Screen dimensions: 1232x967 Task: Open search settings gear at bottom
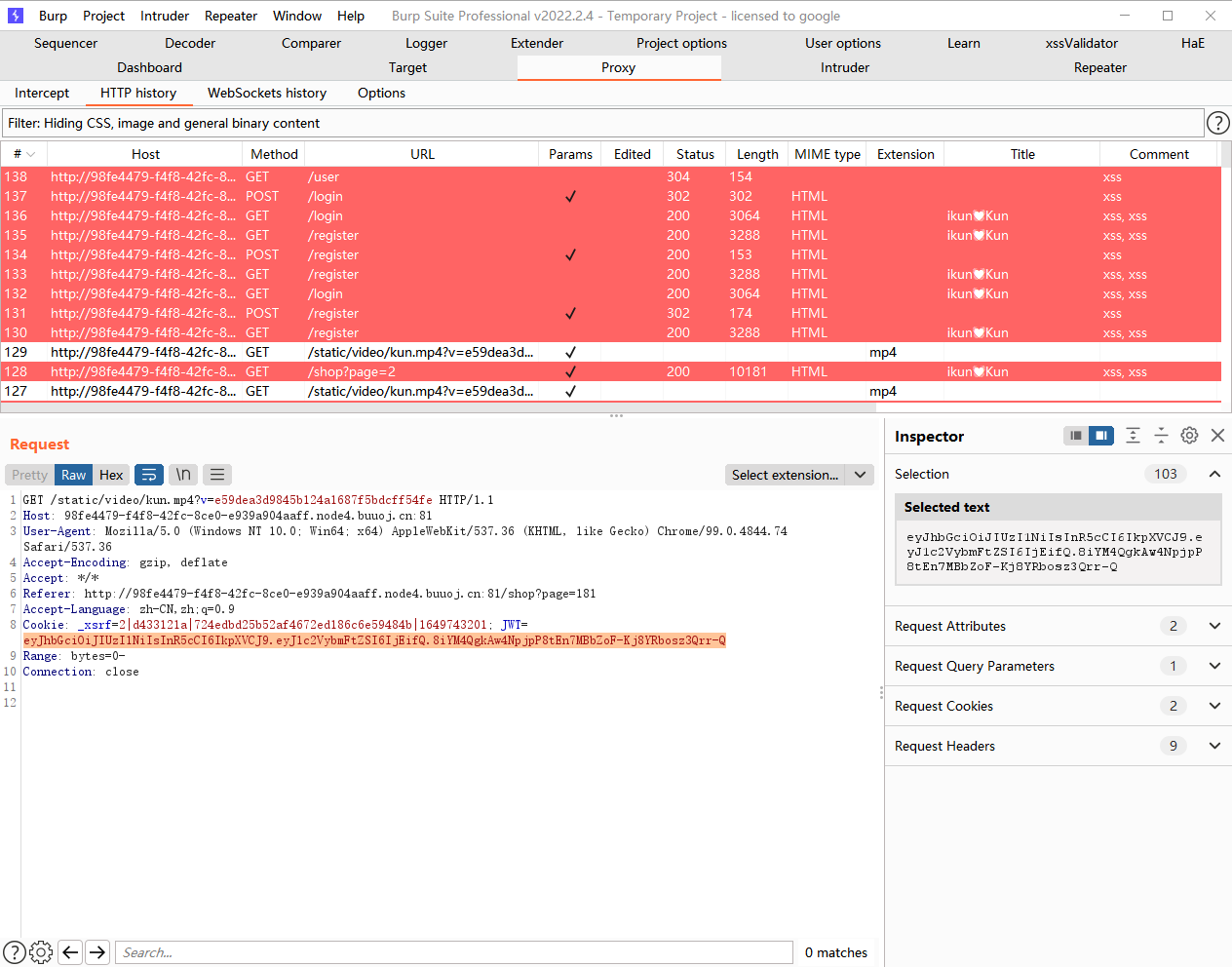point(41,952)
